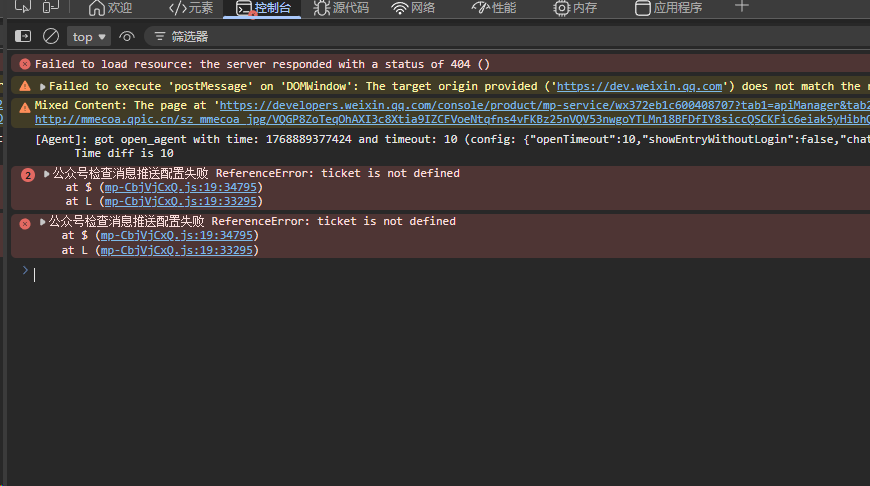Open mp-CbjVjCxQ.js:19:33295 link in grouped error
This screenshot has height=486, width=870.
point(181,201)
